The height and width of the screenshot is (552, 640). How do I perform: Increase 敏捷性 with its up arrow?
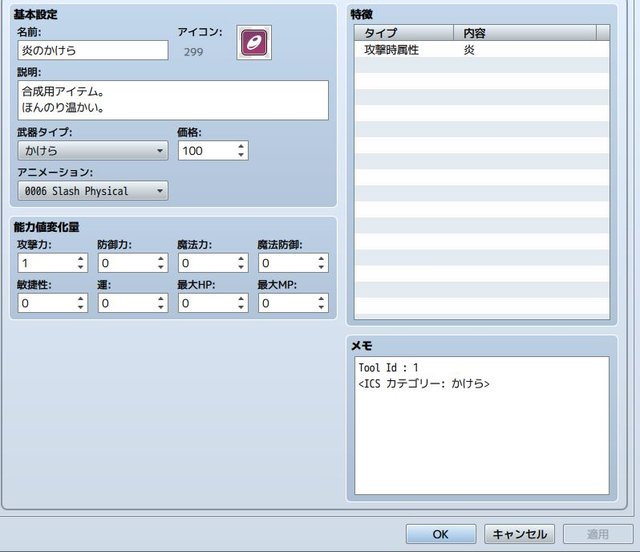[81, 298]
